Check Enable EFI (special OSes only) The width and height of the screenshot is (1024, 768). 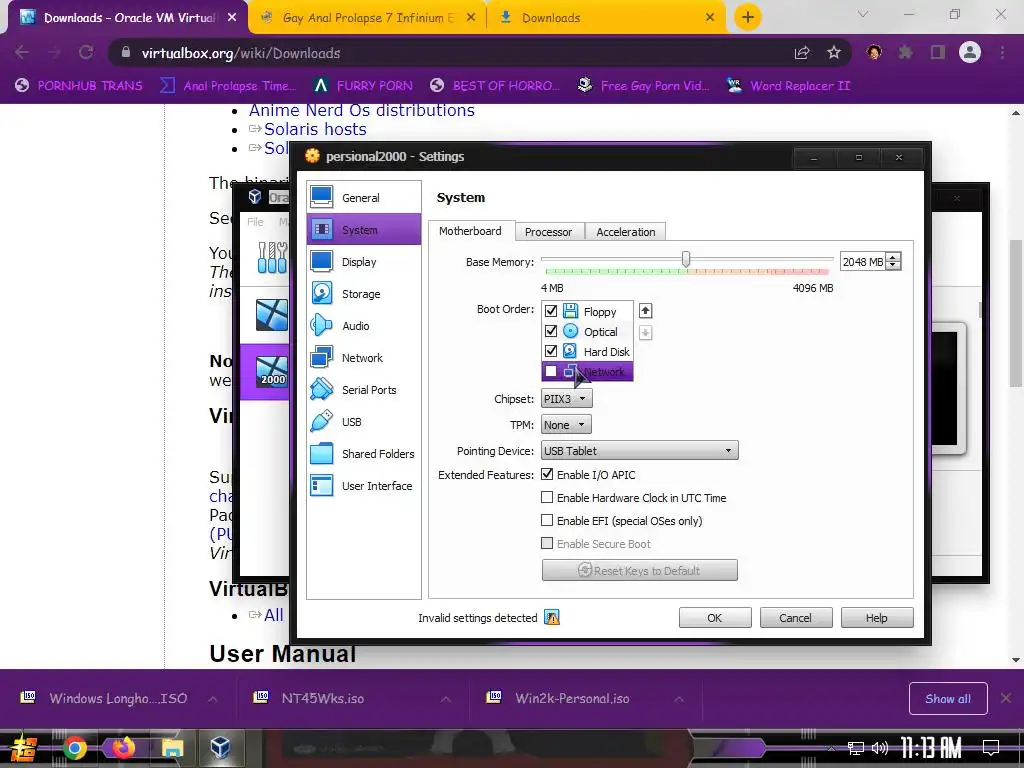(547, 520)
